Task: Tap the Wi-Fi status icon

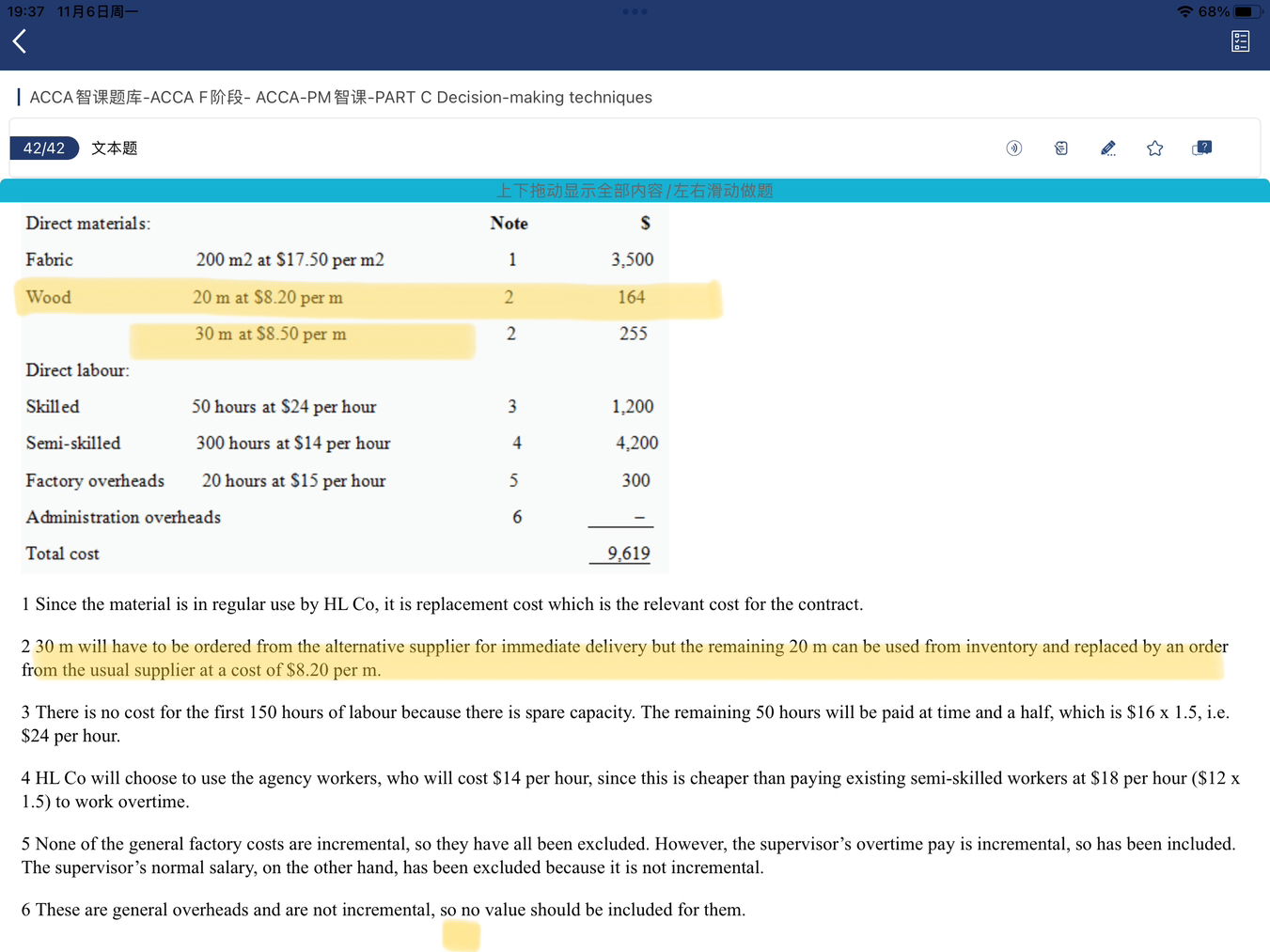Action: [1184, 12]
